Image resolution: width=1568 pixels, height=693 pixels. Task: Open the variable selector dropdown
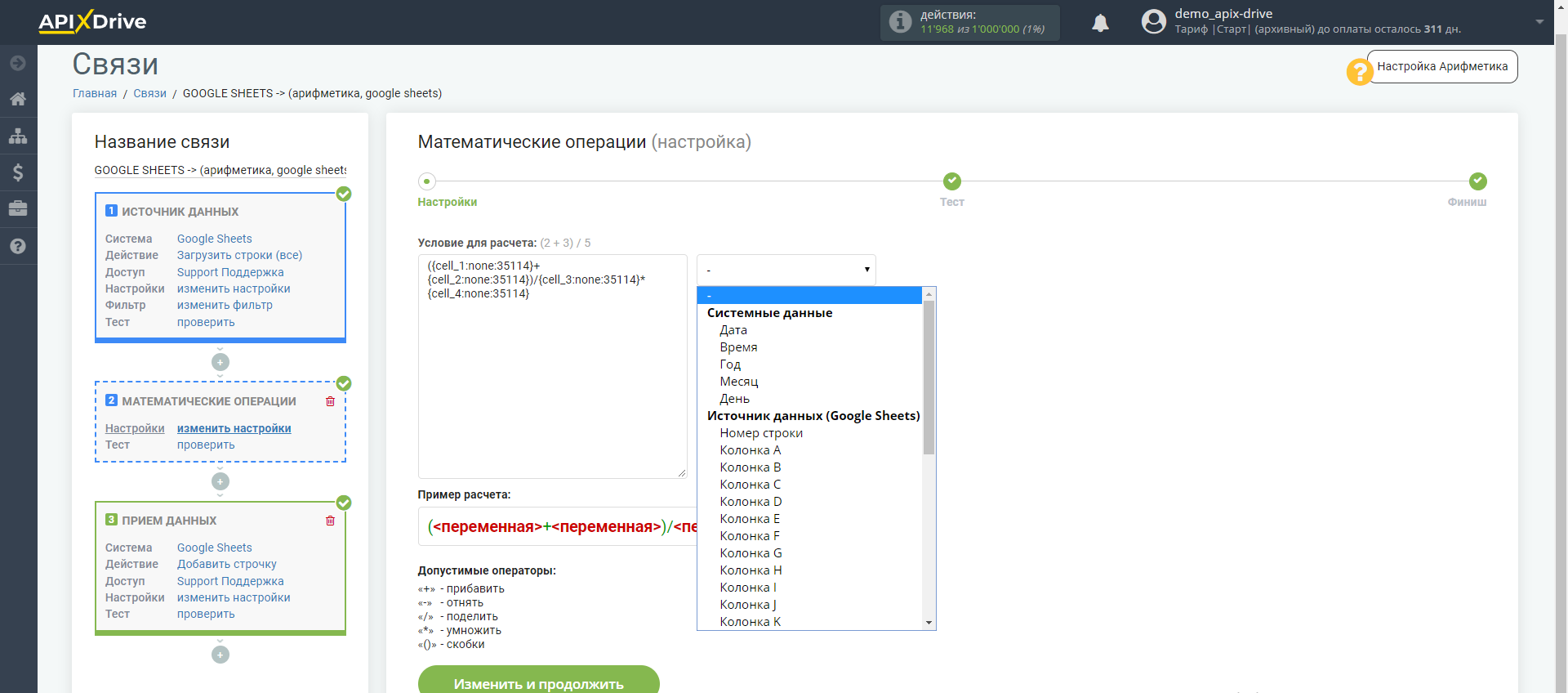pos(786,270)
